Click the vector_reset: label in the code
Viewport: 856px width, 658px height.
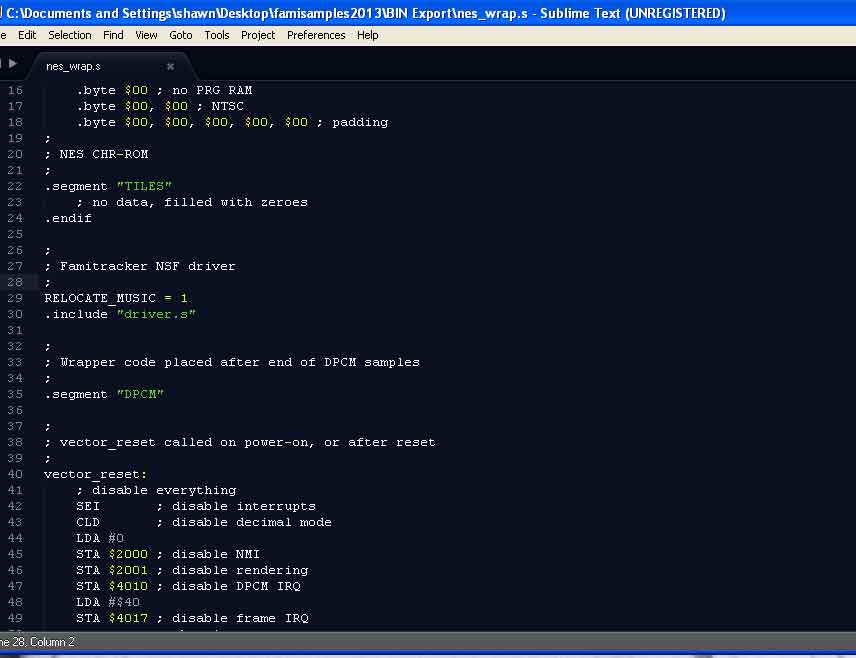pyautogui.click(x=95, y=474)
